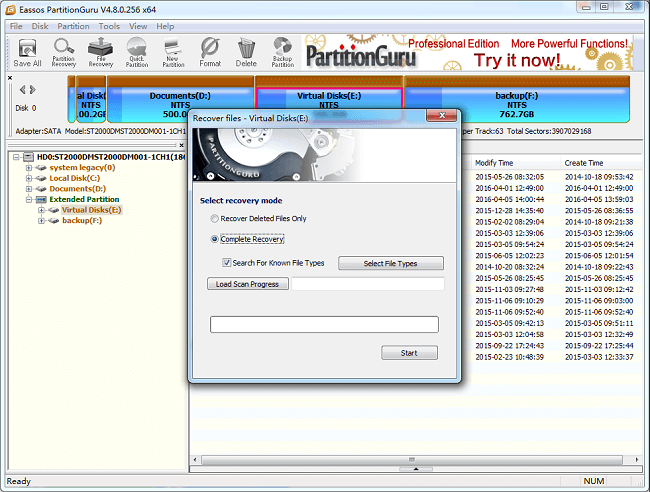Click the file list scroll right arrow
This screenshot has width=650, height=492.
click(x=637, y=460)
